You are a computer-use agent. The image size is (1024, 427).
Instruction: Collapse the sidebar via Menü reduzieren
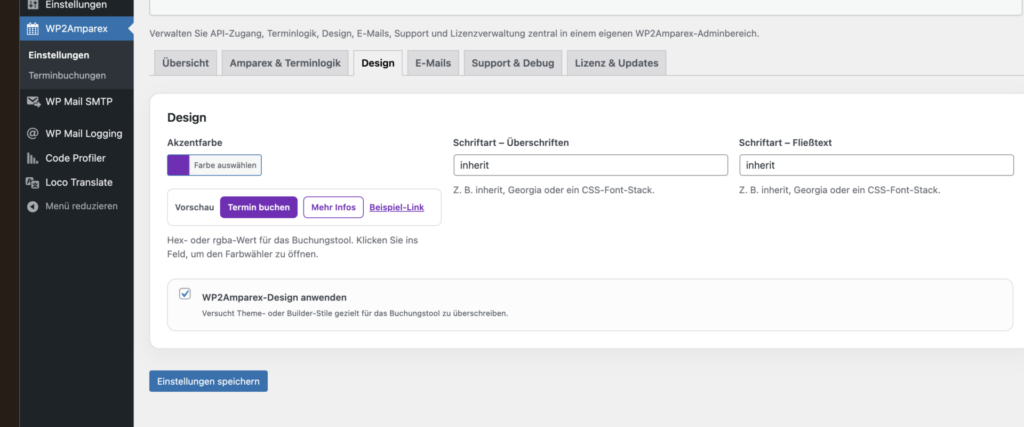76,206
